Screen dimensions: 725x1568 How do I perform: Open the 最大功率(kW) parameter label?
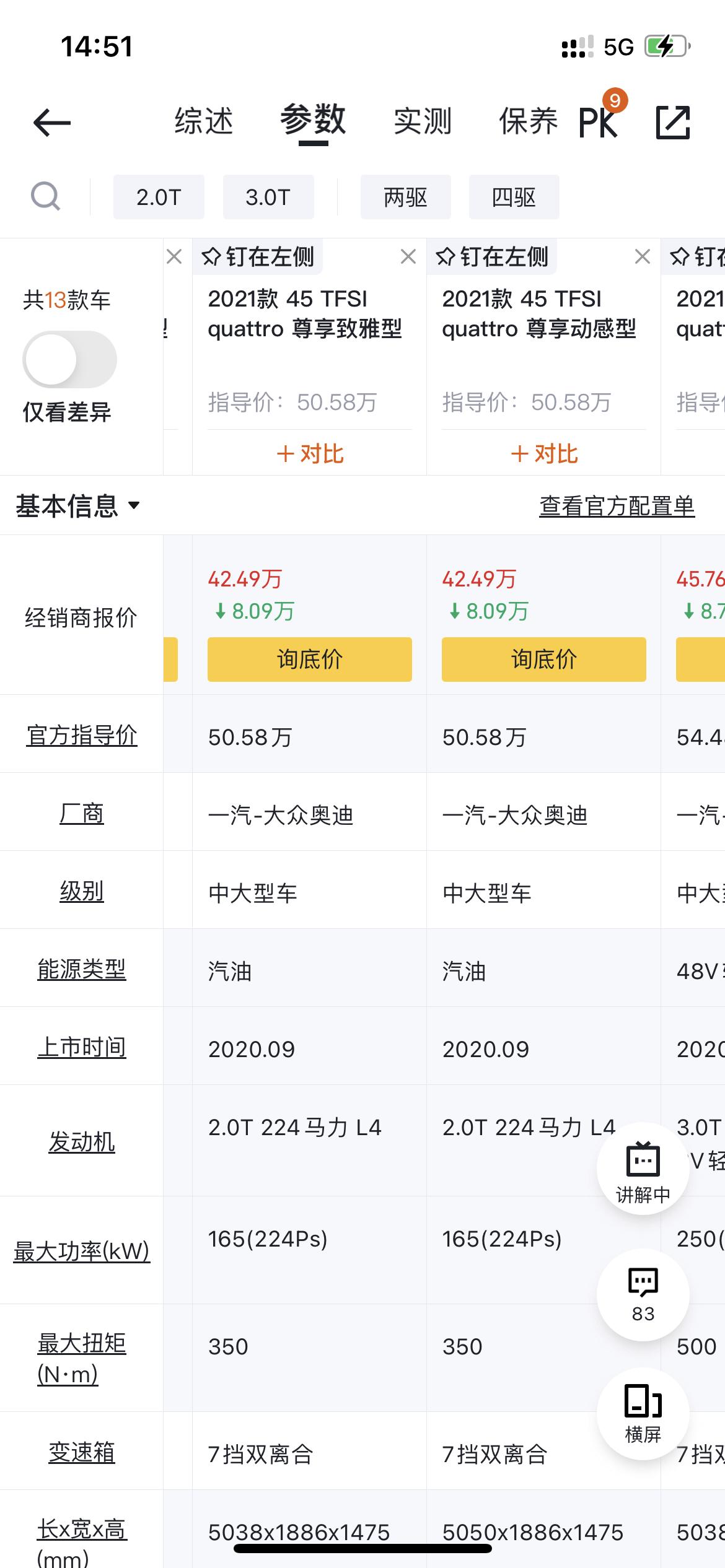(82, 1252)
